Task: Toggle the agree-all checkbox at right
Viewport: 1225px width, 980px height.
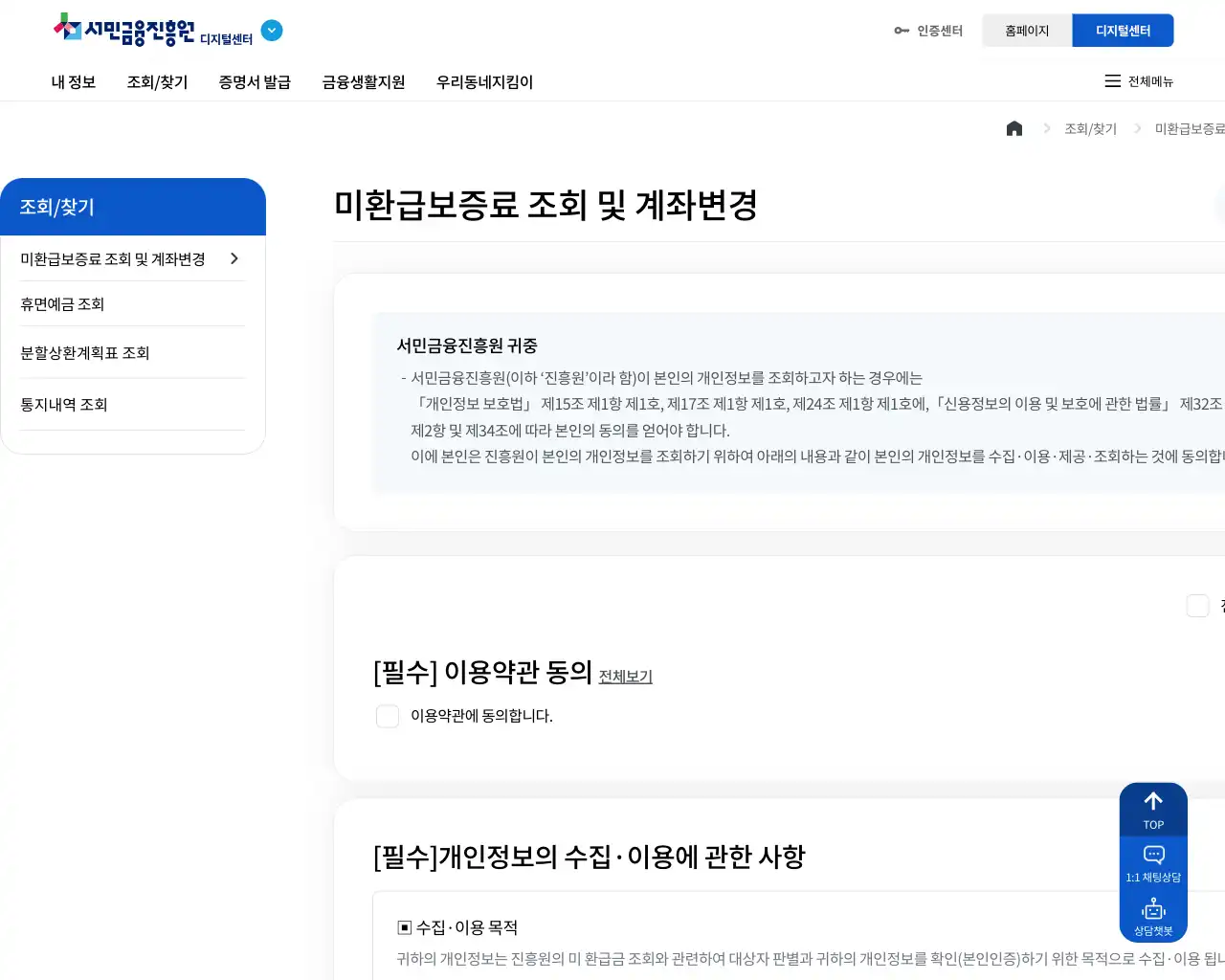Action: [x=1197, y=606]
